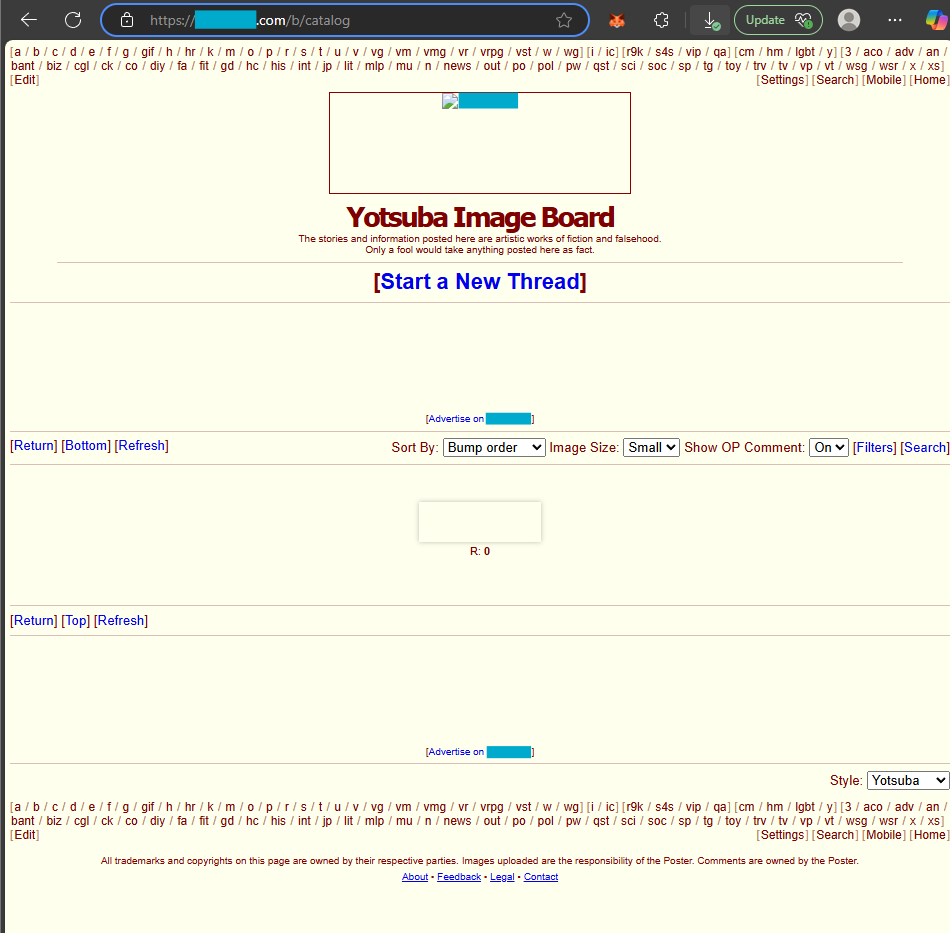Change the Show OP Comment dropdown

tap(828, 447)
